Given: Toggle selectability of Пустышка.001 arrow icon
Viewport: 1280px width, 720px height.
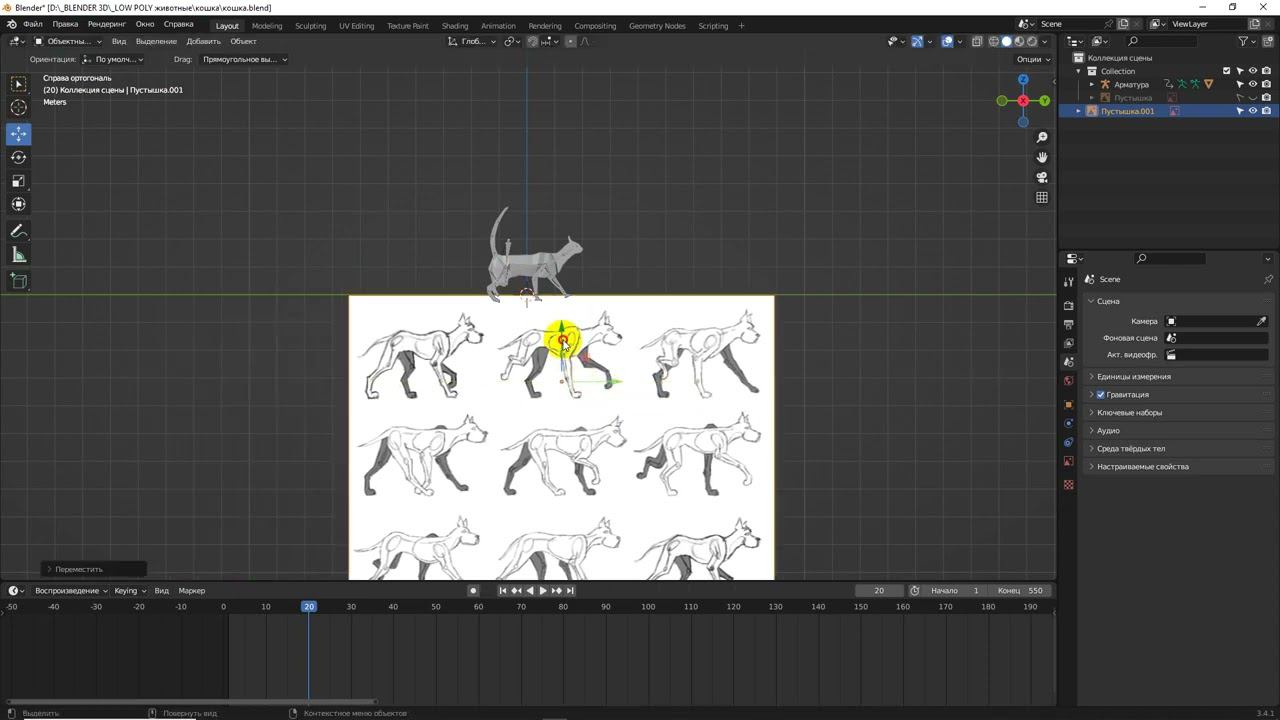Looking at the screenshot, I should 1240,111.
